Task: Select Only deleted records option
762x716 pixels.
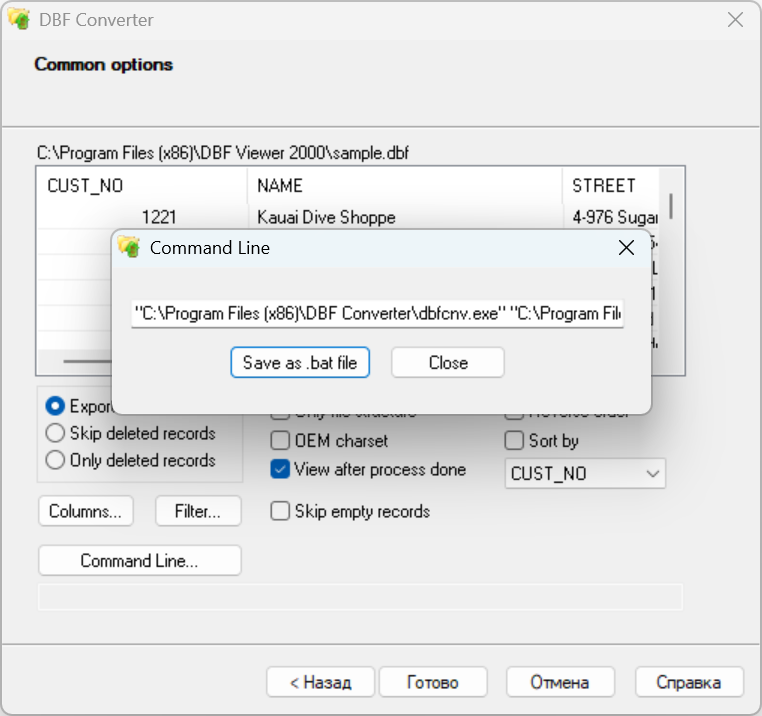Action: coord(56,461)
